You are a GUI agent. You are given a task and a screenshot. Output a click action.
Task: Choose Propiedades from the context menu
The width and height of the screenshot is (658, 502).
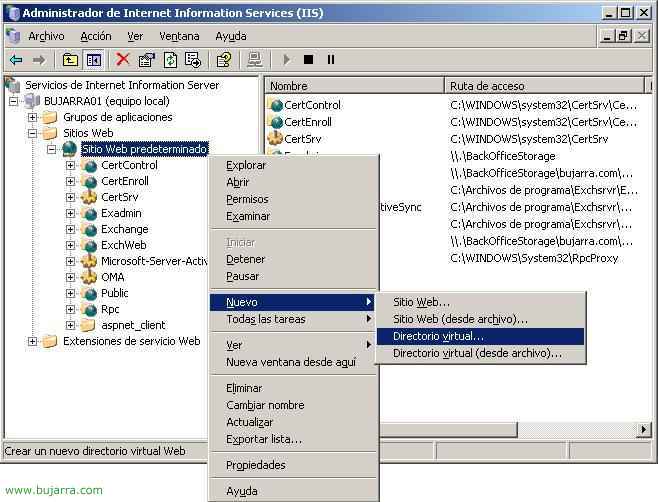point(255,465)
